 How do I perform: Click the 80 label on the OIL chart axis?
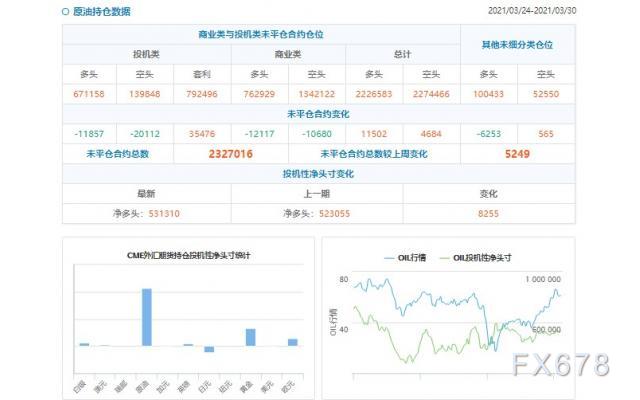click(x=344, y=280)
